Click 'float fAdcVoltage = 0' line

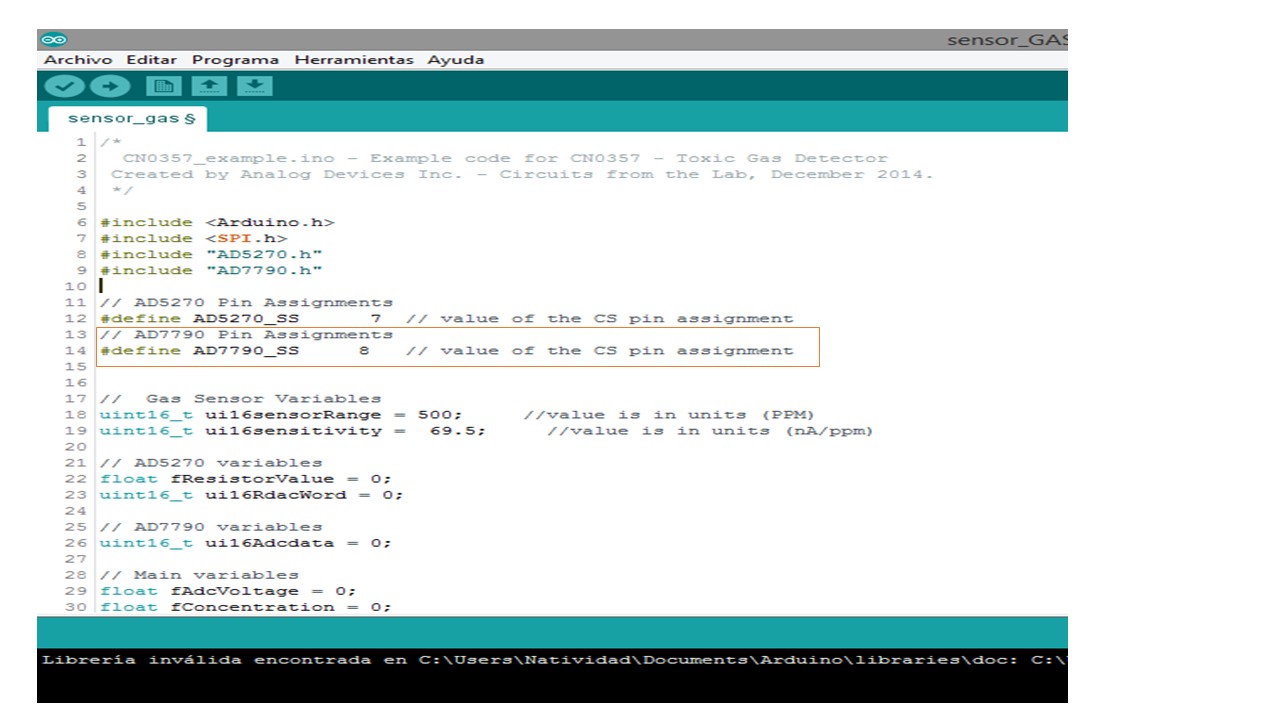[228, 591]
